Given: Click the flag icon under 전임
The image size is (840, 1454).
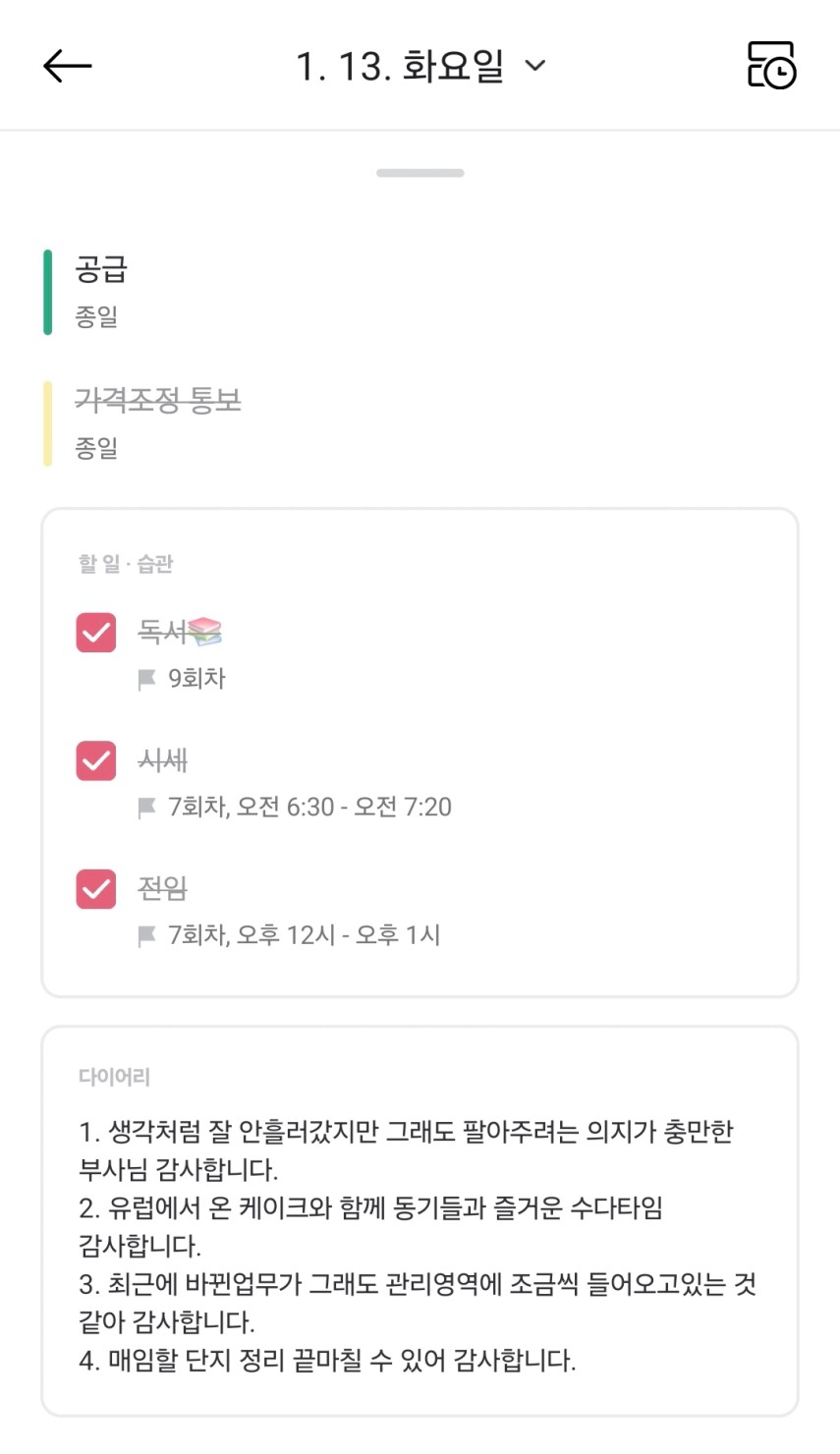Looking at the screenshot, I should 147,935.
